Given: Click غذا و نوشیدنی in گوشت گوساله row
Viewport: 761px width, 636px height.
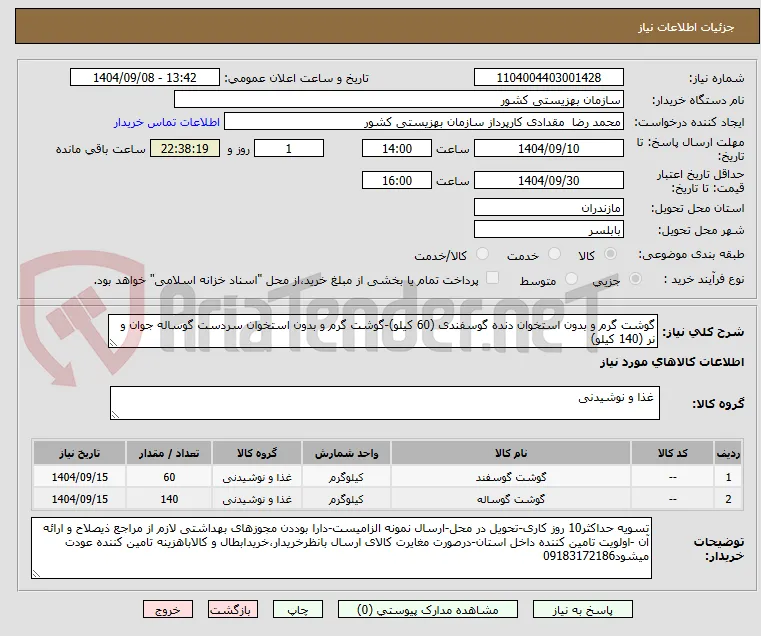Looking at the screenshot, I should [257, 499].
